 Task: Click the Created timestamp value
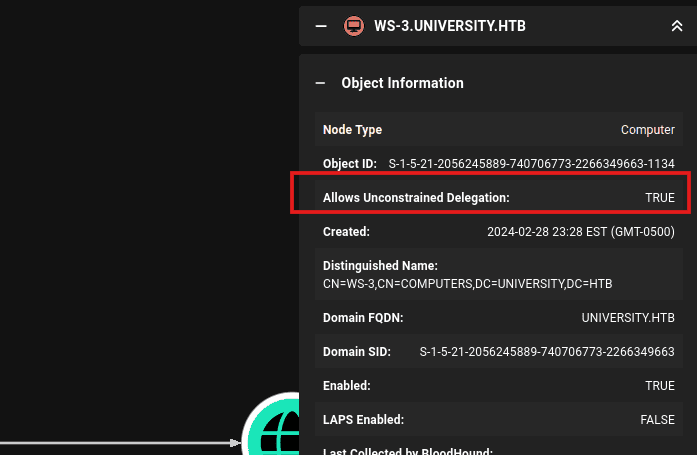(580, 231)
